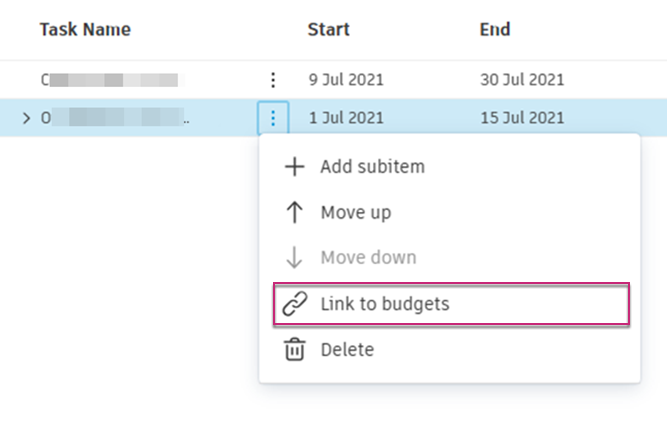Viewport: 667px width, 422px height.
Task: Click the plus icon beside Add subitem
Action: tap(294, 167)
